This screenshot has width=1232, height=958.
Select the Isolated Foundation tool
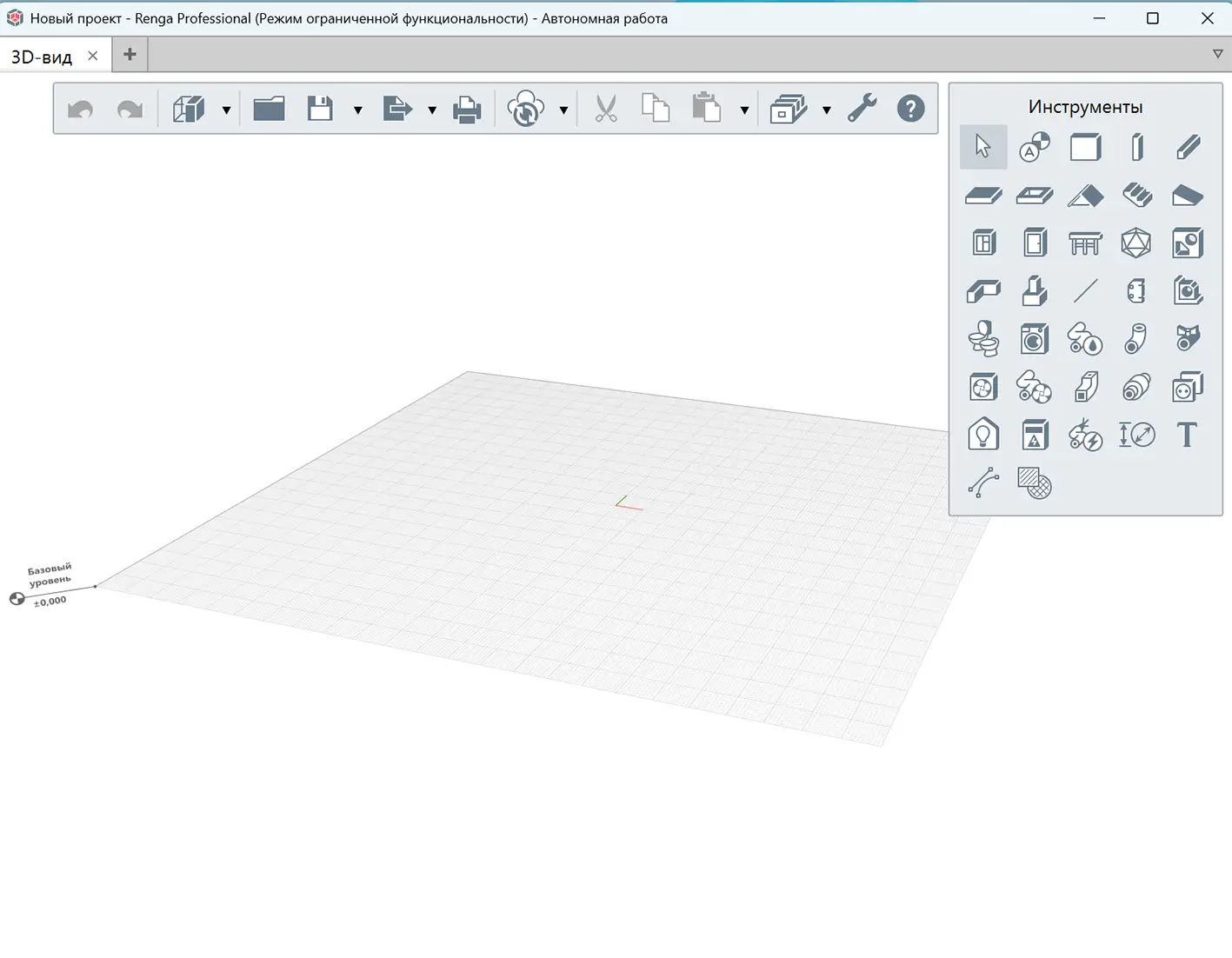(x=1035, y=291)
